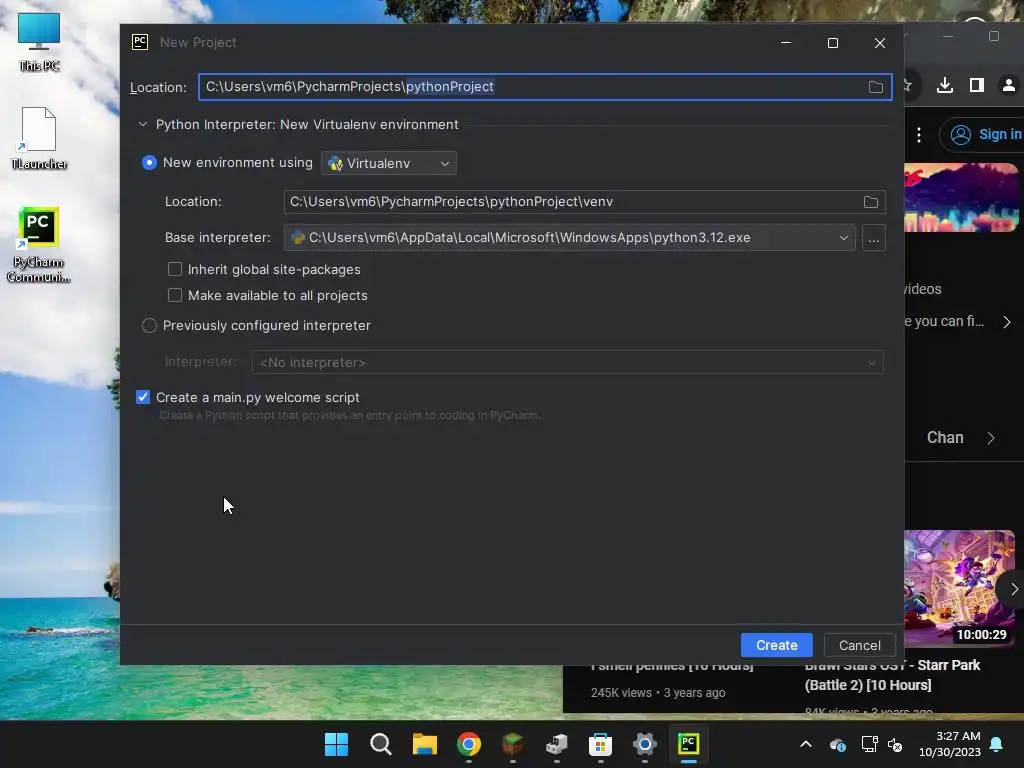Viewport: 1024px width, 768px height.
Task: Open top YouTube banner thumbnail in Chrome
Action: (961, 198)
